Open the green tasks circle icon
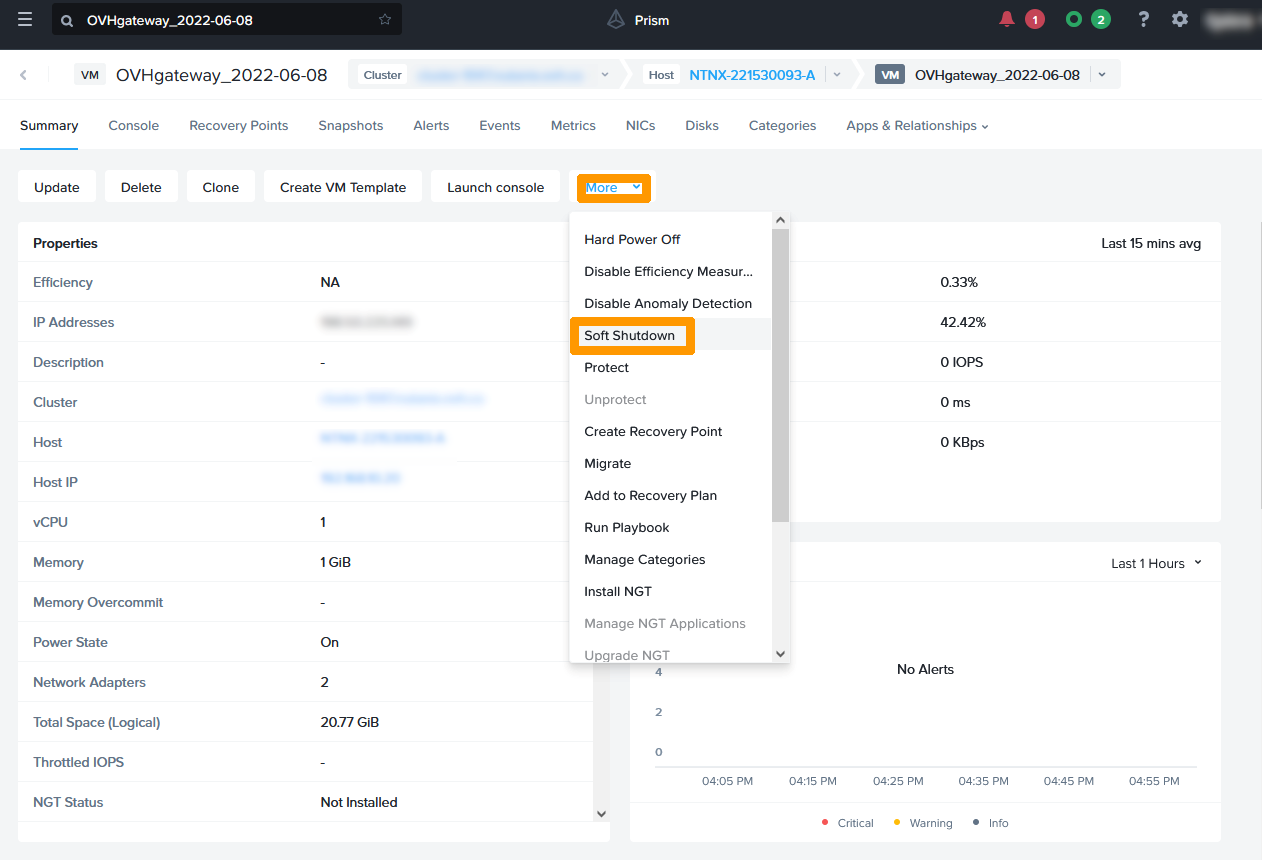Screen dimensions: 1262x860 (1074, 19)
